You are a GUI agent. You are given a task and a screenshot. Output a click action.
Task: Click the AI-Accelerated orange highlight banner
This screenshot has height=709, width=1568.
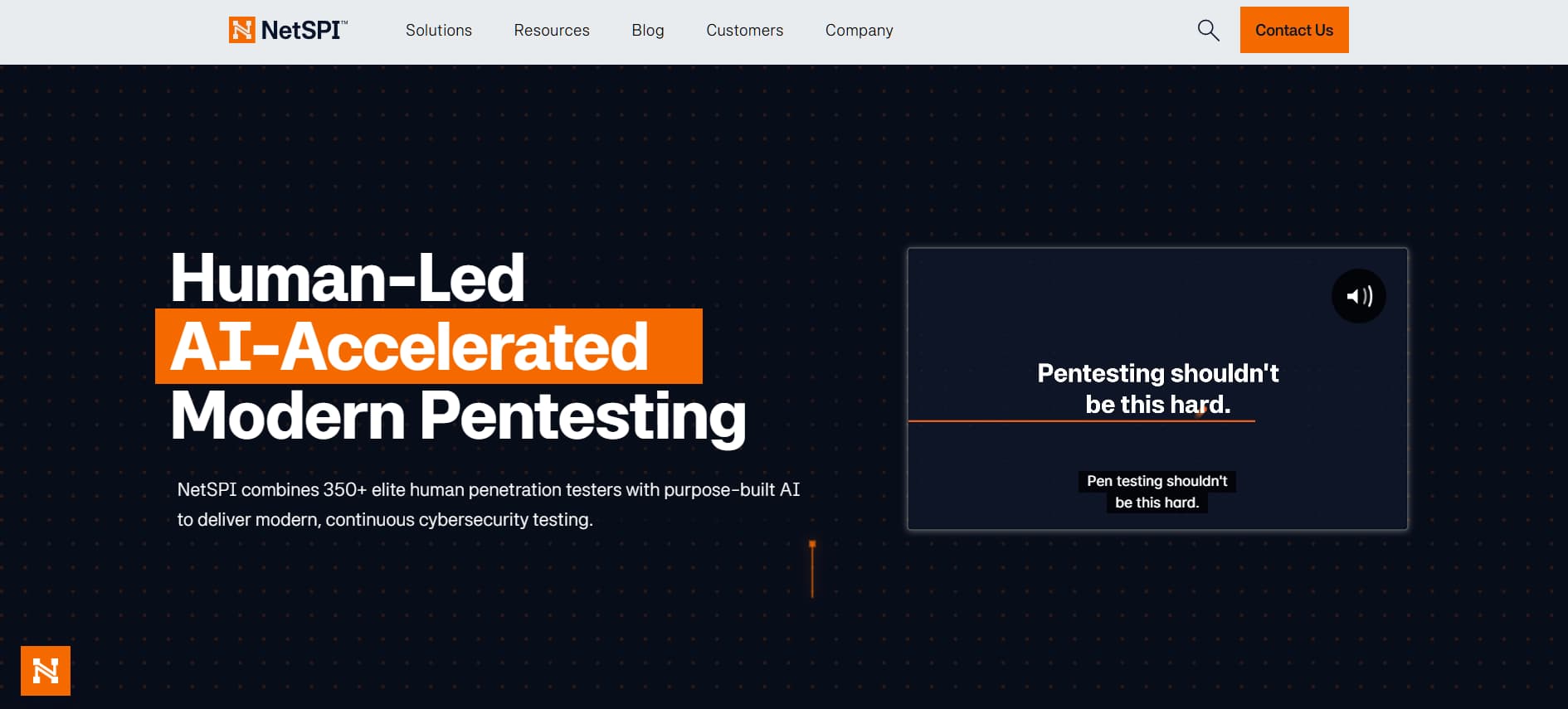tap(429, 347)
